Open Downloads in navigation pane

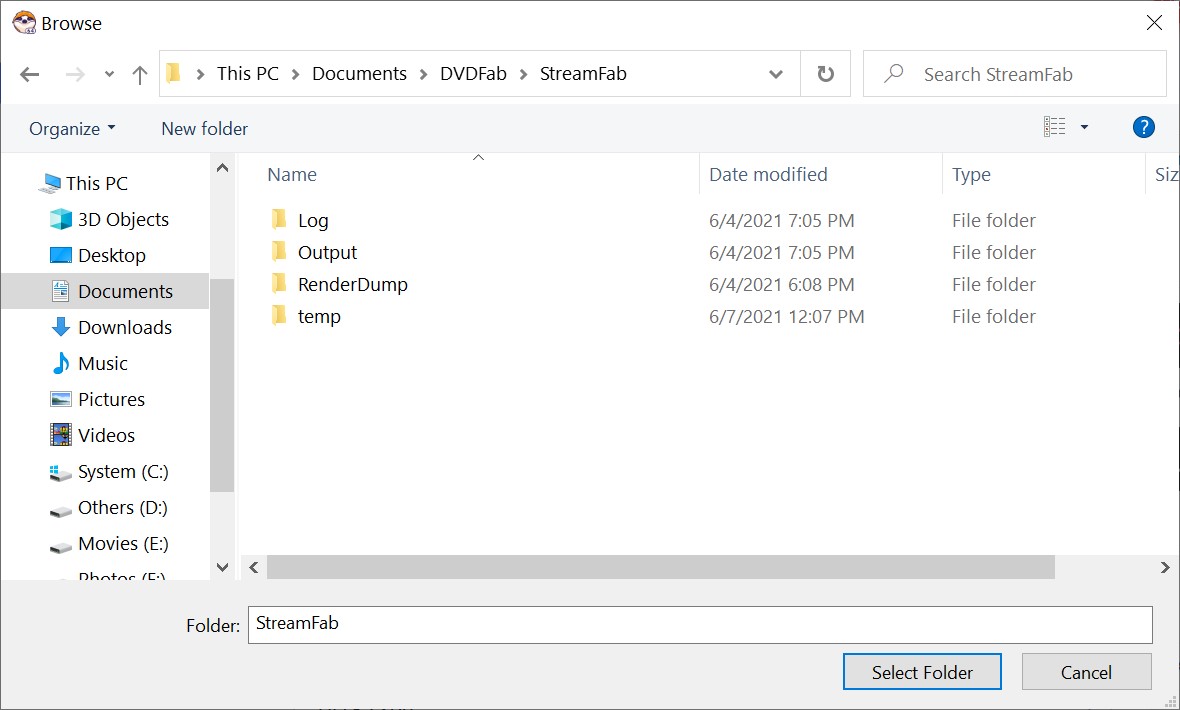(x=125, y=328)
